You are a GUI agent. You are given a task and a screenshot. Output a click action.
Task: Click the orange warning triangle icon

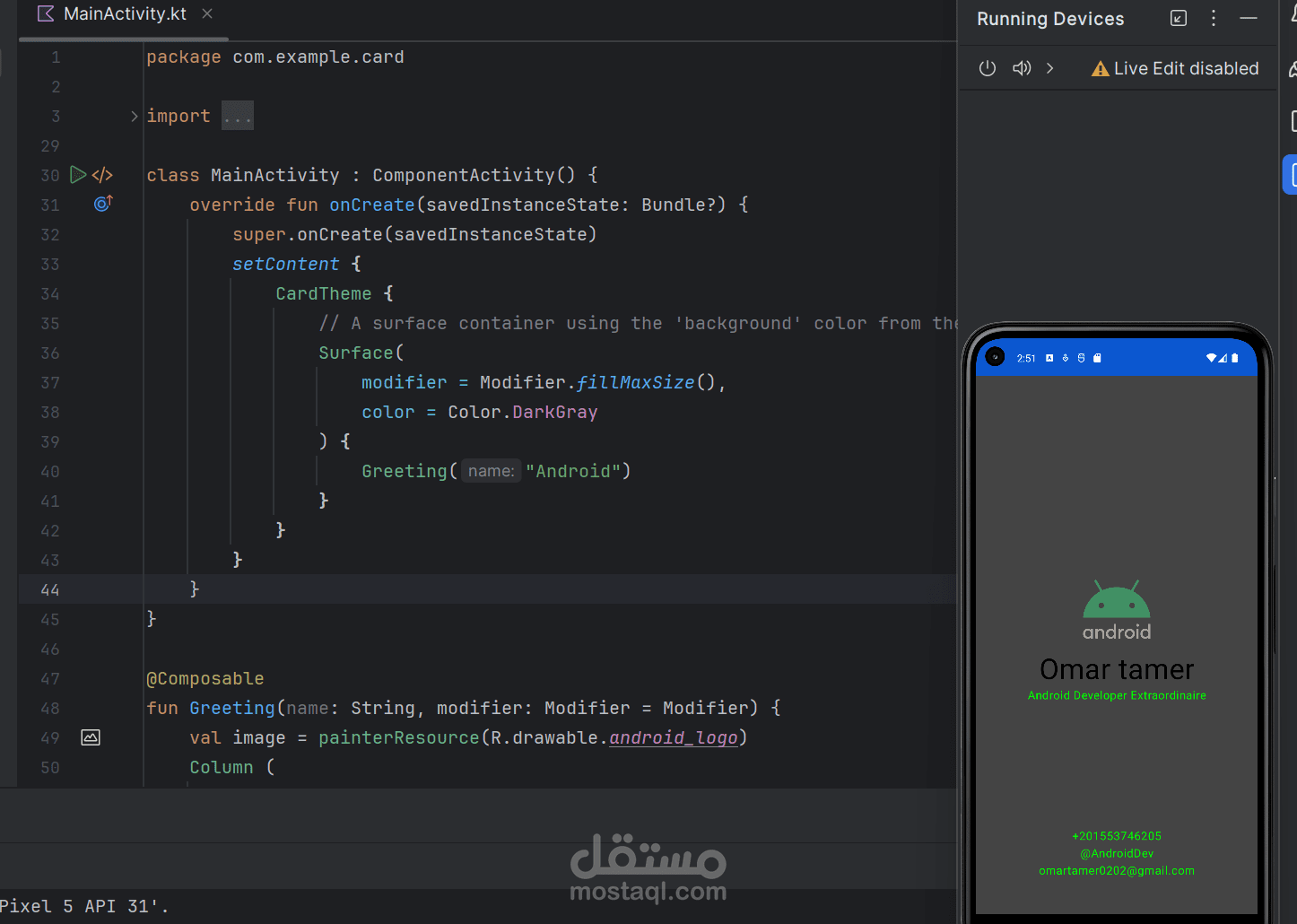point(1100,69)
